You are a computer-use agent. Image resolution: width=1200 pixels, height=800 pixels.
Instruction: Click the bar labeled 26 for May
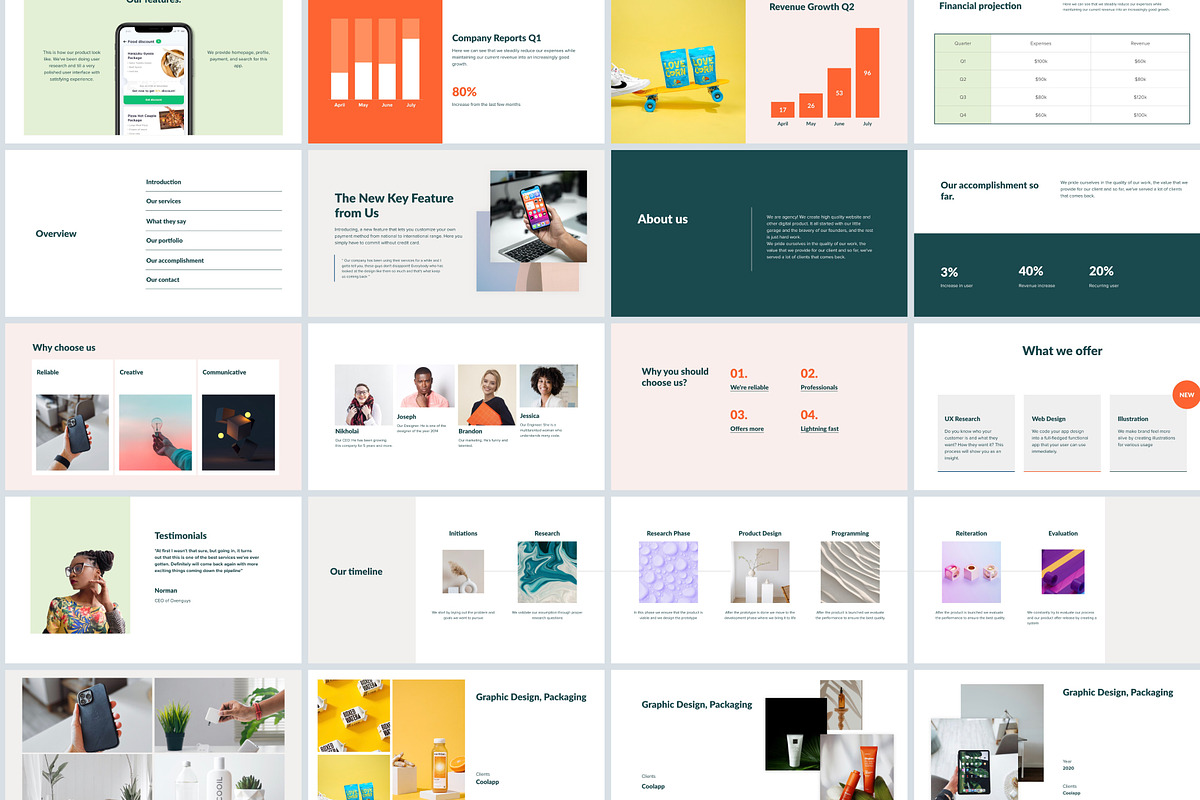point(811,105)
